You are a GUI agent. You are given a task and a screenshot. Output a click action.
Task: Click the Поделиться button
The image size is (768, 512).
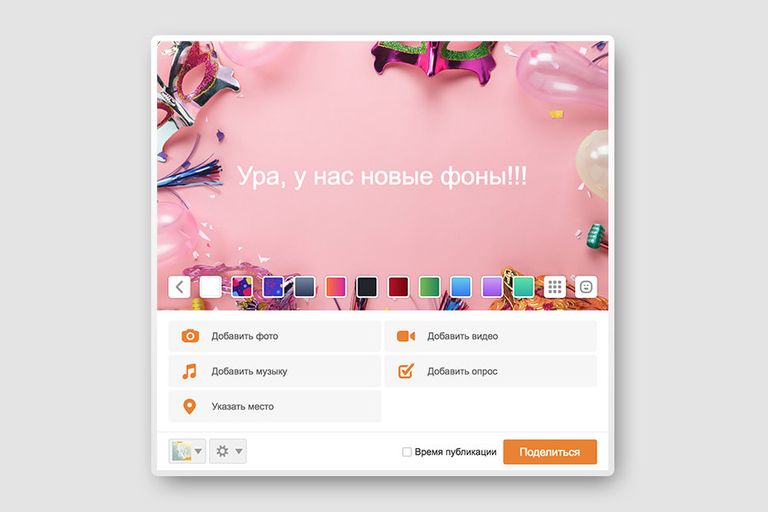pyautogui.click(x=550, y=452)
